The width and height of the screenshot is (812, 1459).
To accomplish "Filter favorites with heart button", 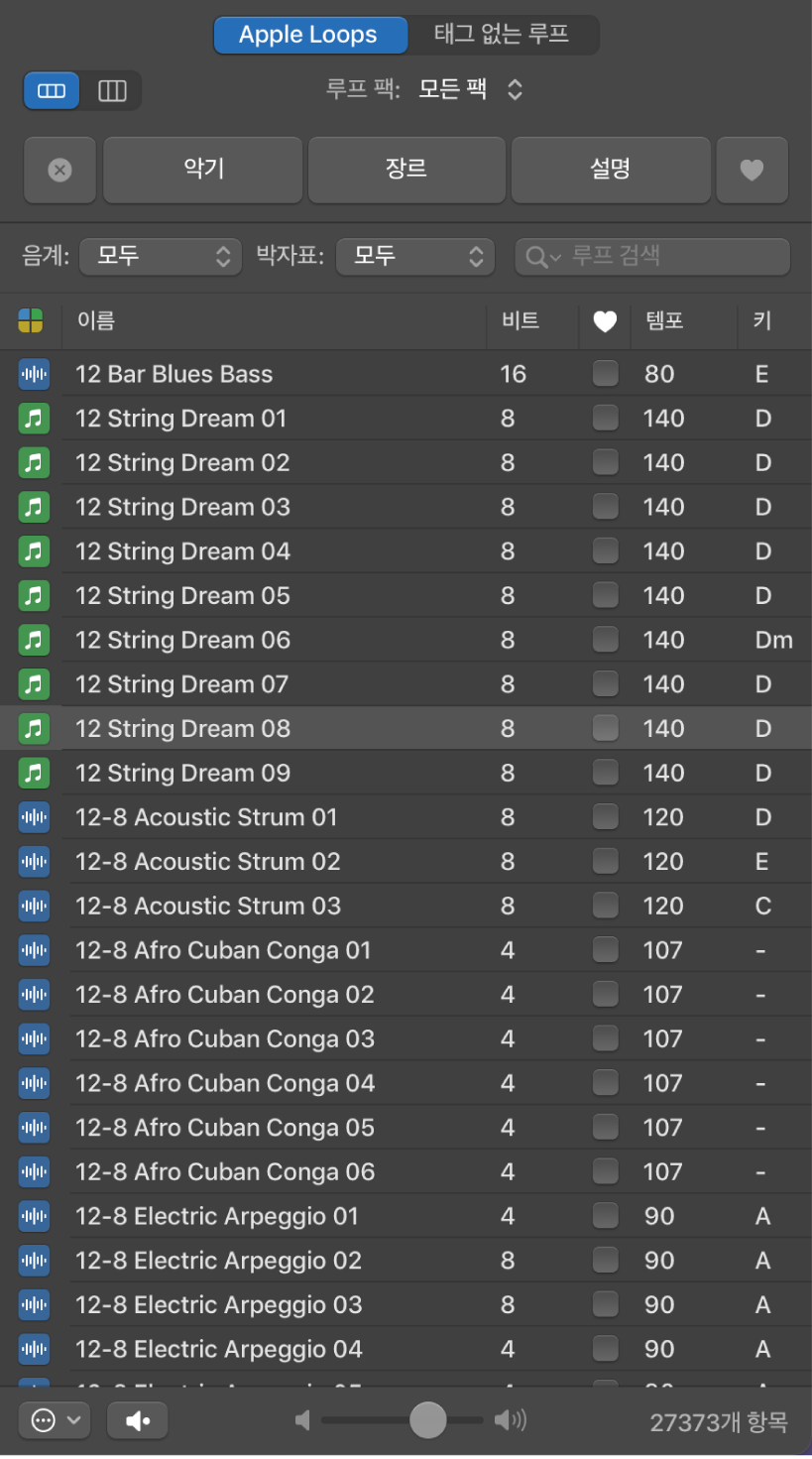I will (x=753, y=171).
